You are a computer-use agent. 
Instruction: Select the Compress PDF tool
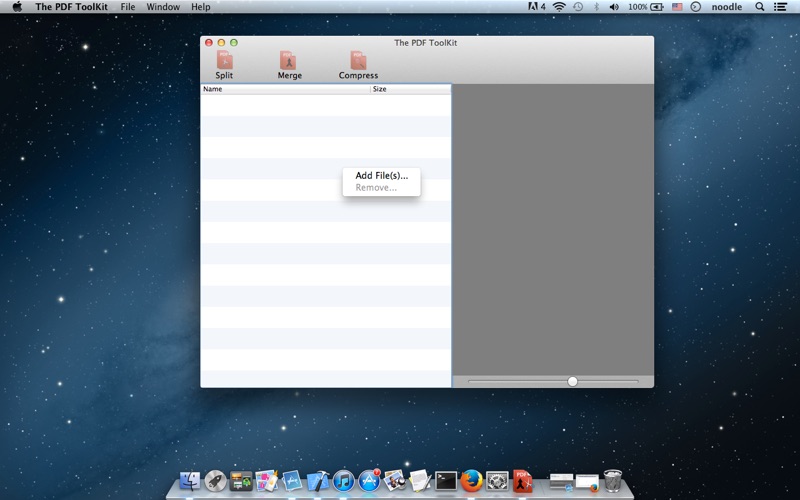tap(358, 65)
